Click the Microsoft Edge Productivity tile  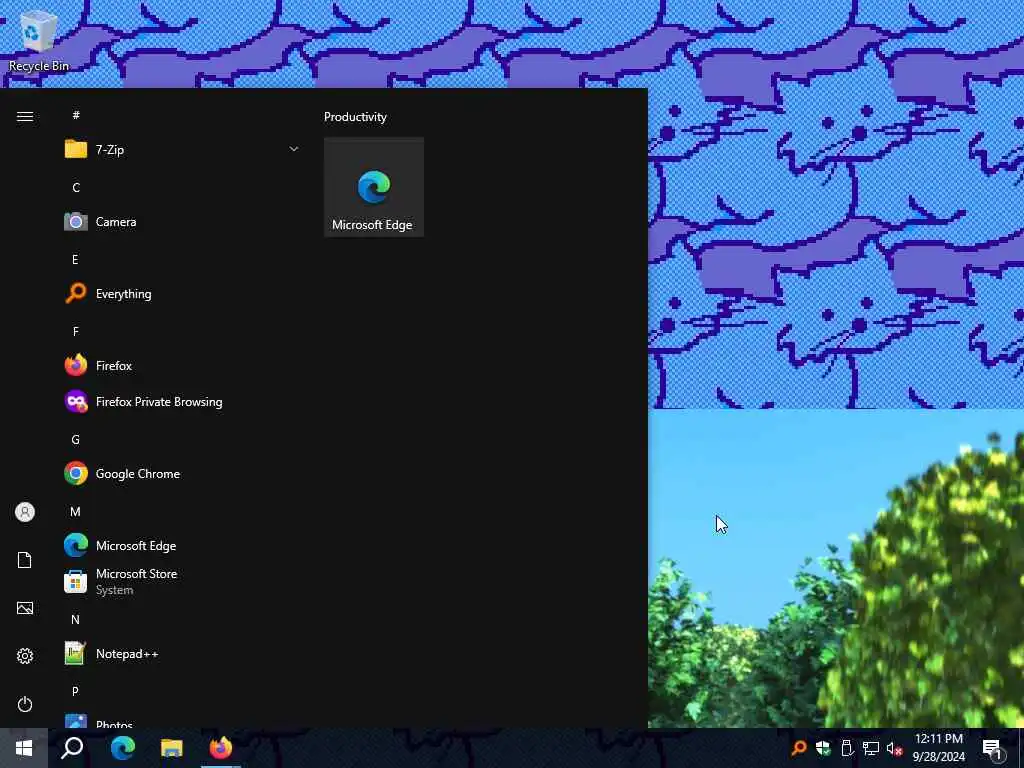pyautogui.click(x=374, y=187)
